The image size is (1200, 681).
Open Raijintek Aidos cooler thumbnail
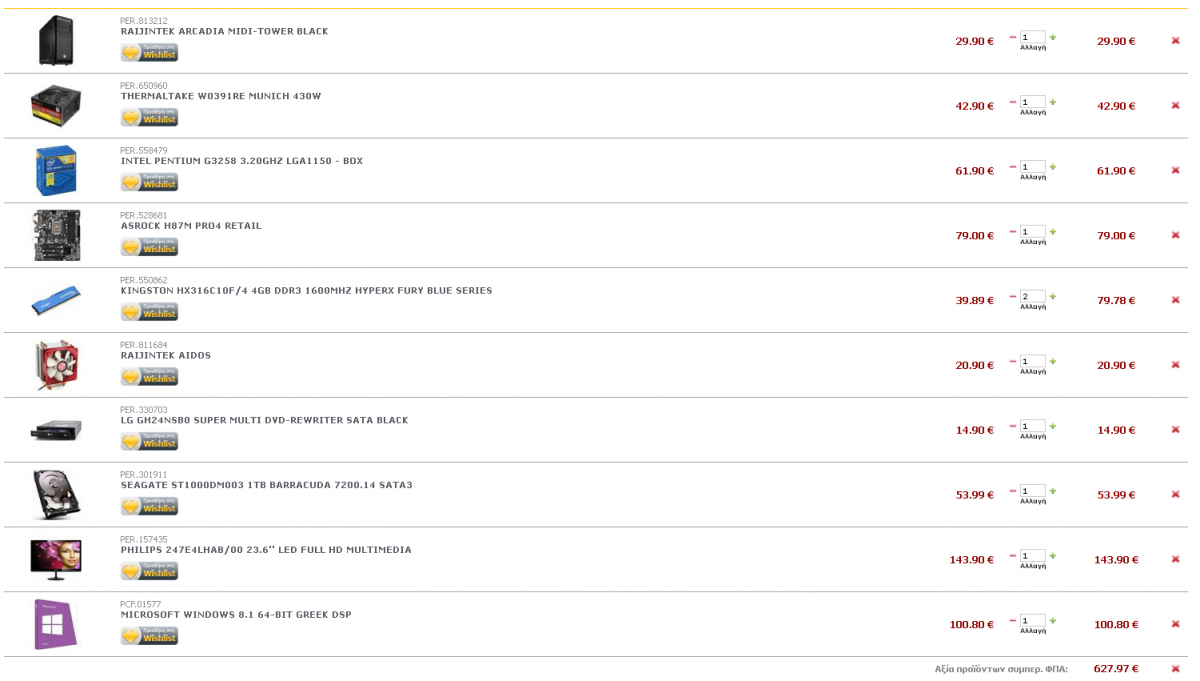tap(56, 364)
